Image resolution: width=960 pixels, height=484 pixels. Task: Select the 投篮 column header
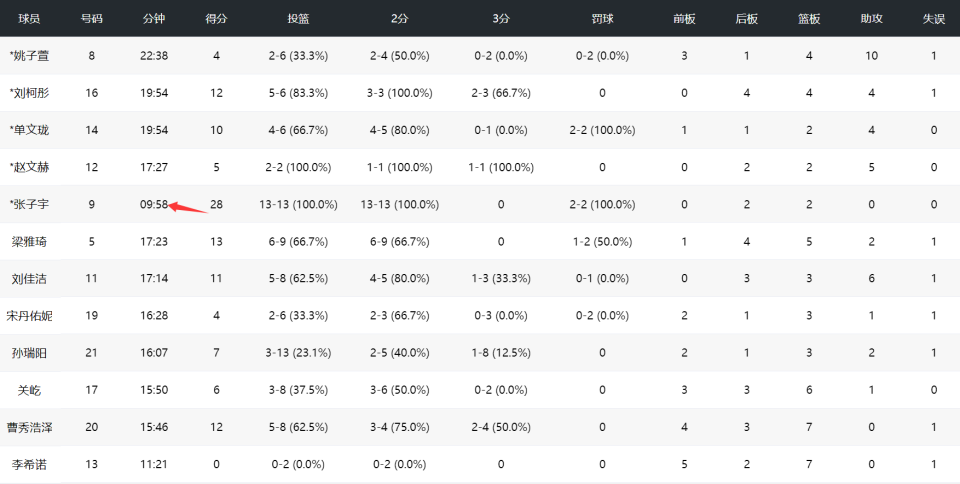pos(299,19)
